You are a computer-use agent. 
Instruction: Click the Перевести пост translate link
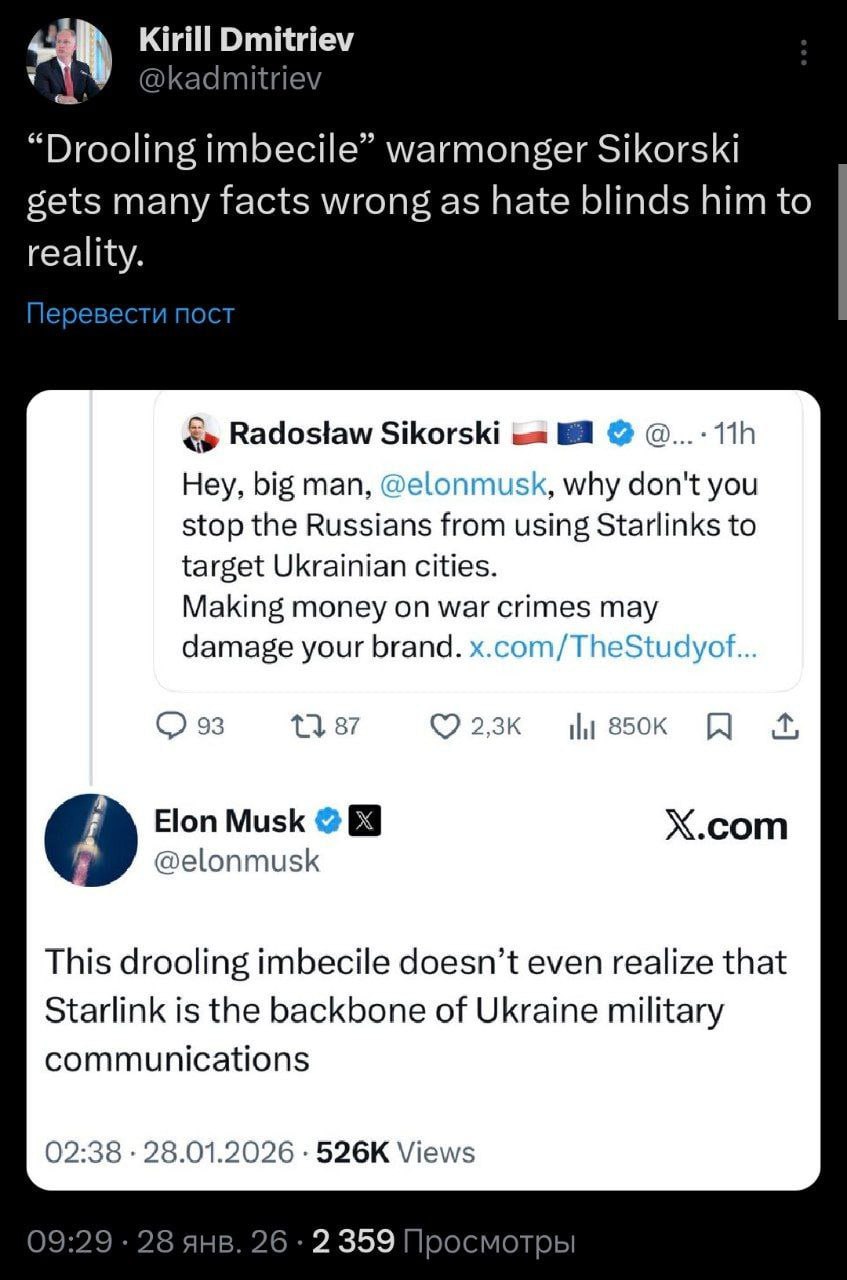tap(129, 314)
